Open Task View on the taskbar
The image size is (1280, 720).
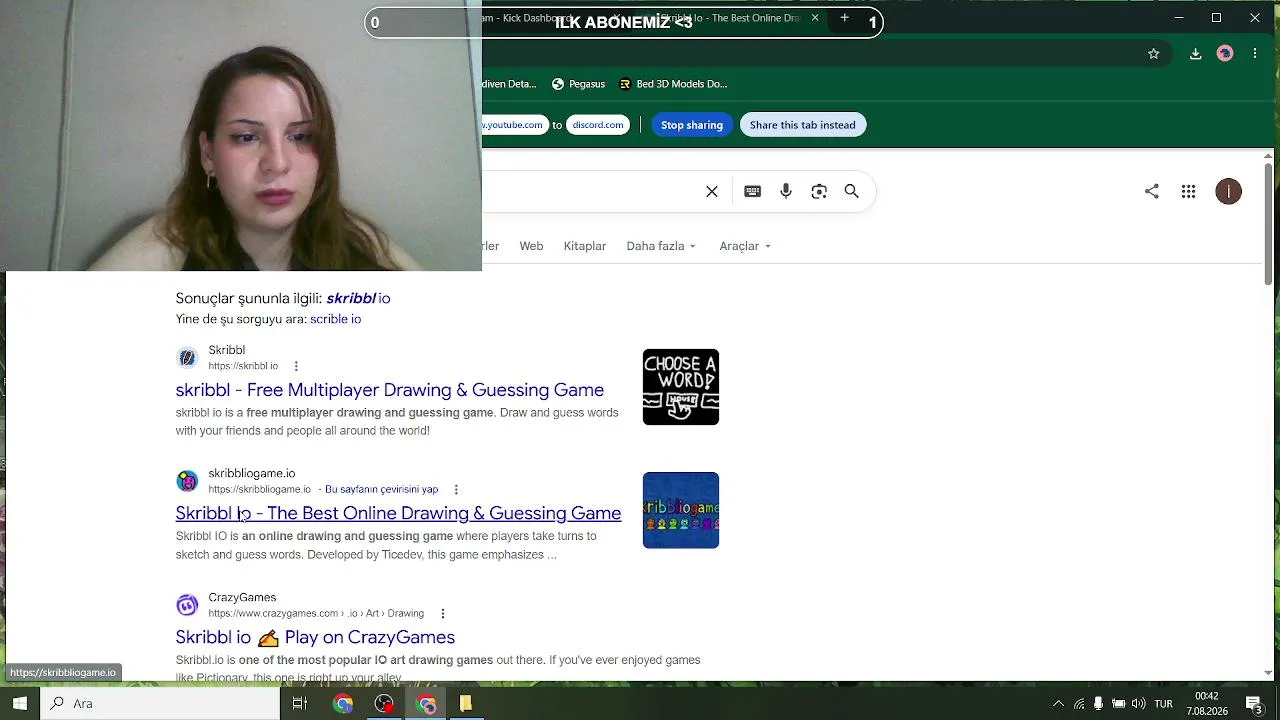pos(299,704)
